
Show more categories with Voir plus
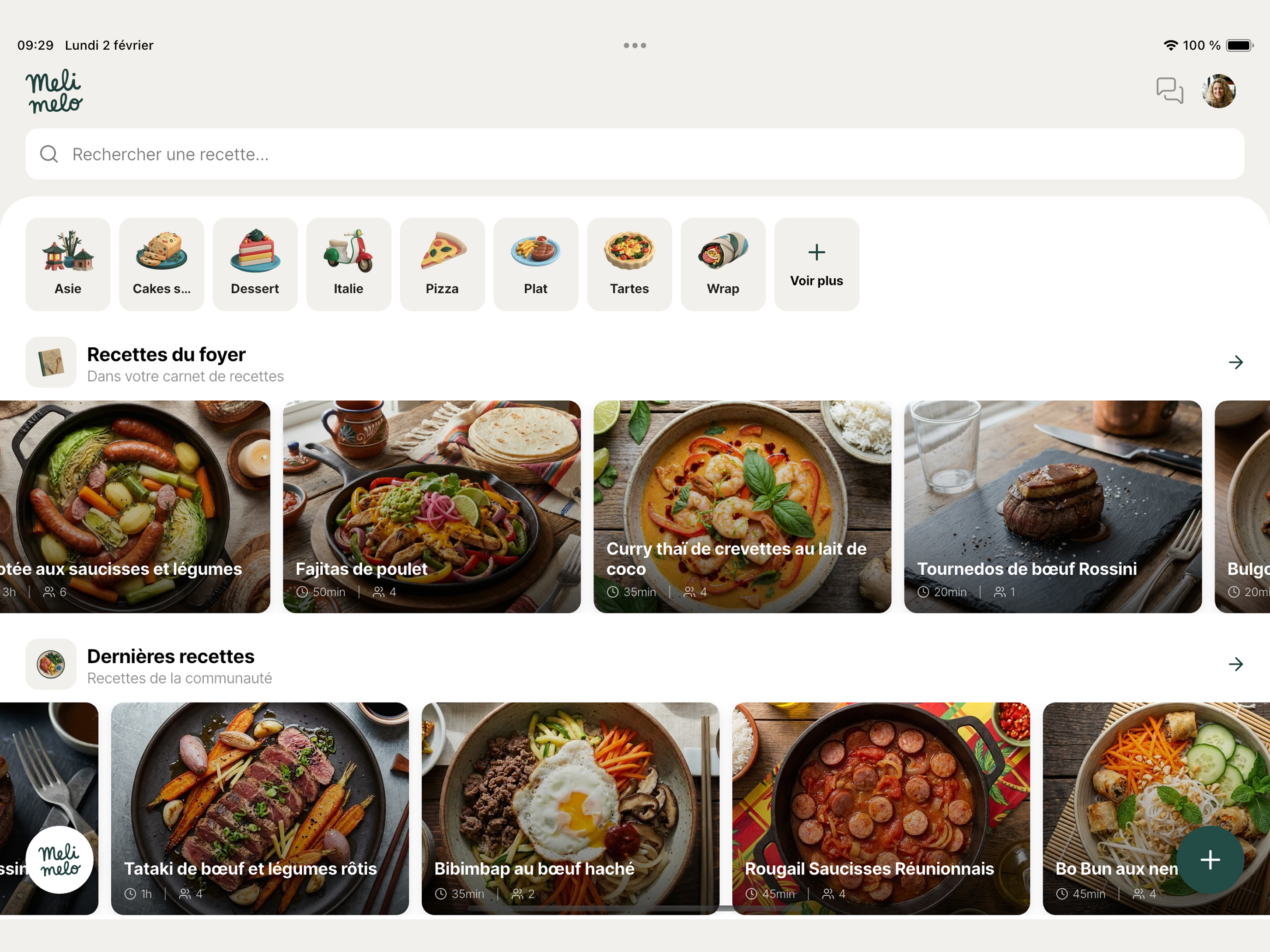[x=816, y=264]
